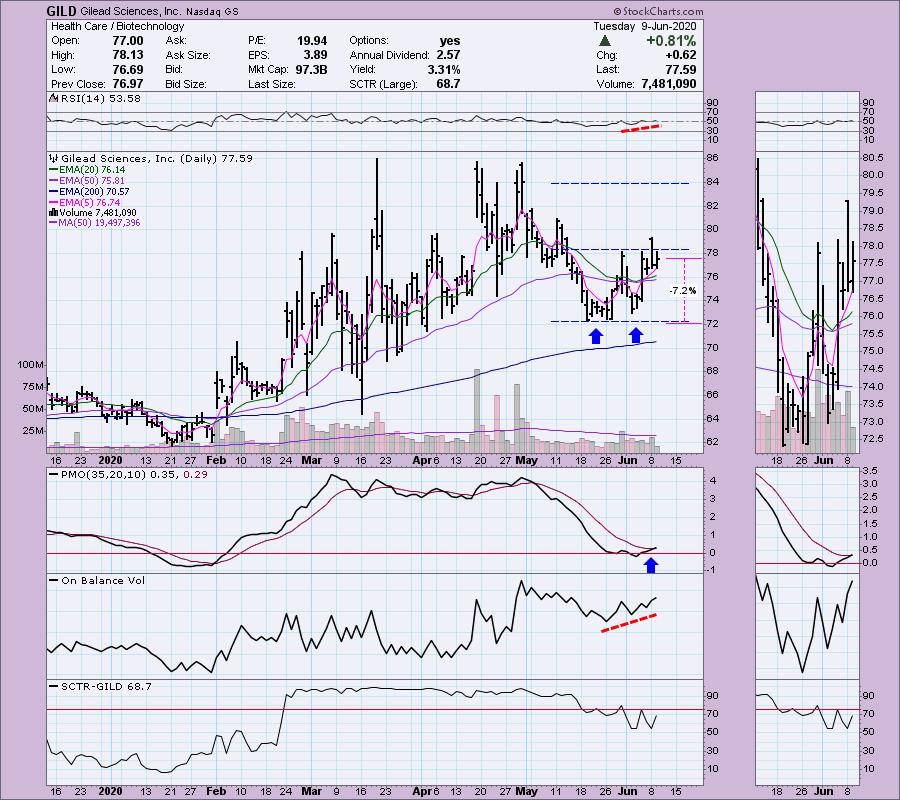Click the Health Care / Biotechnology sector label
Screen dimensions: 900x800
118,26
